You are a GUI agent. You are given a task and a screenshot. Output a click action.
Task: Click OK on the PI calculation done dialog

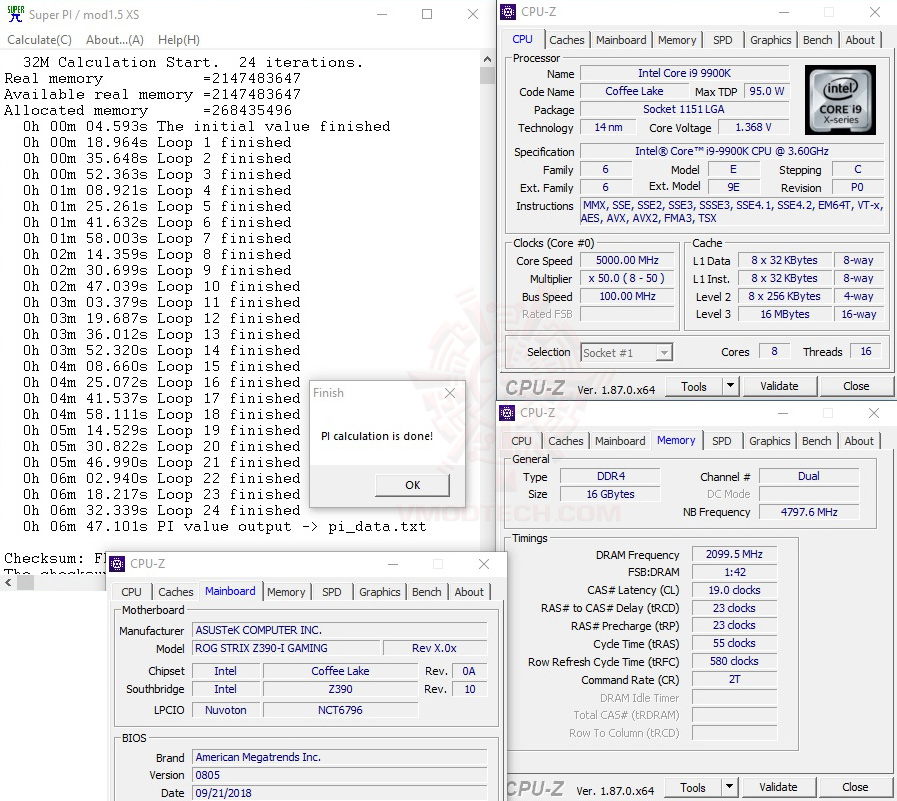click(x=412, y=484)
